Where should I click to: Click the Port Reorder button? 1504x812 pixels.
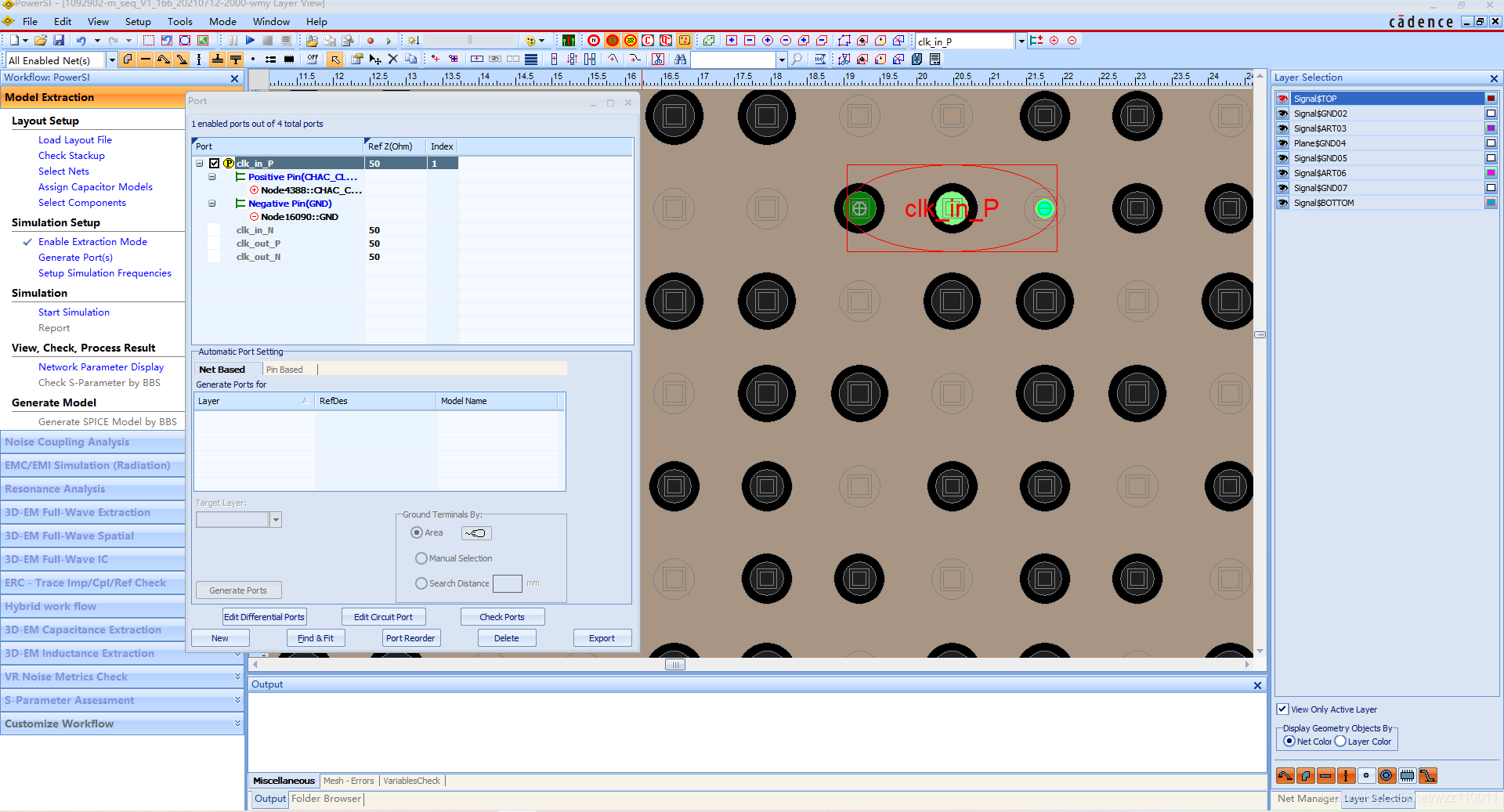(x=410, y=638)
